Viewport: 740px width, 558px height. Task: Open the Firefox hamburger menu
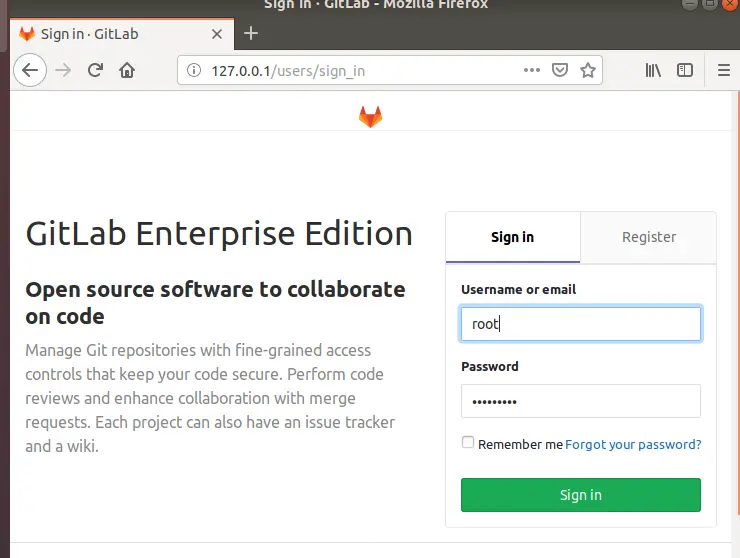pos(723,70)
